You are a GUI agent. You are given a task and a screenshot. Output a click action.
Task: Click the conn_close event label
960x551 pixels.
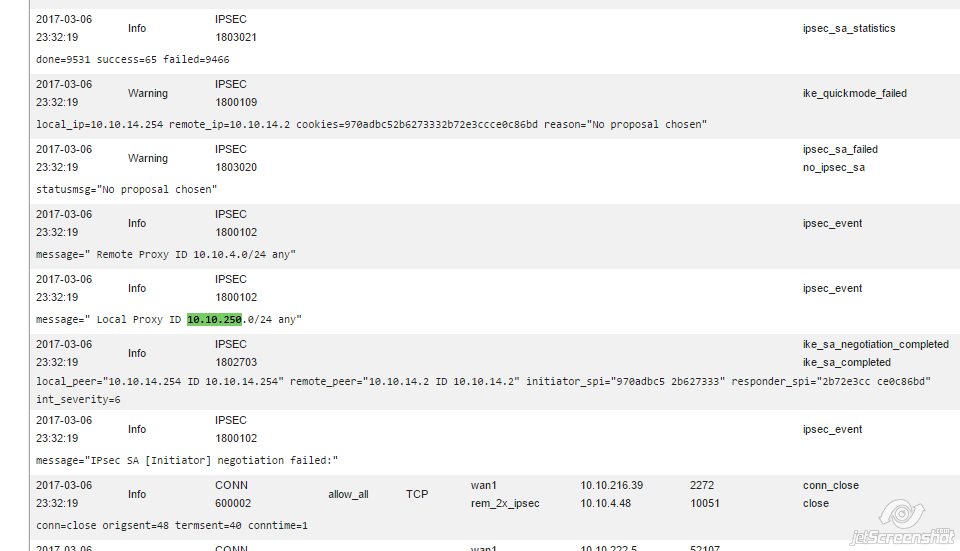(x=830, y=485)
